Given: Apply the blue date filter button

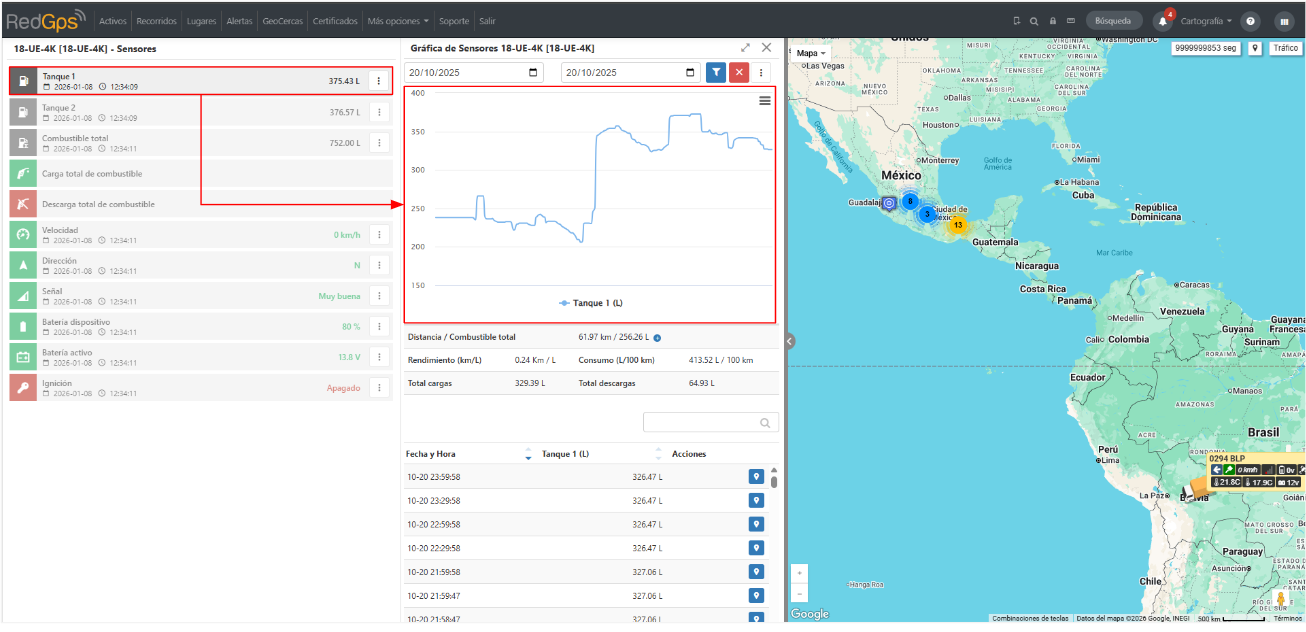Looking at the screenshot, I should (x=716, y=72).
